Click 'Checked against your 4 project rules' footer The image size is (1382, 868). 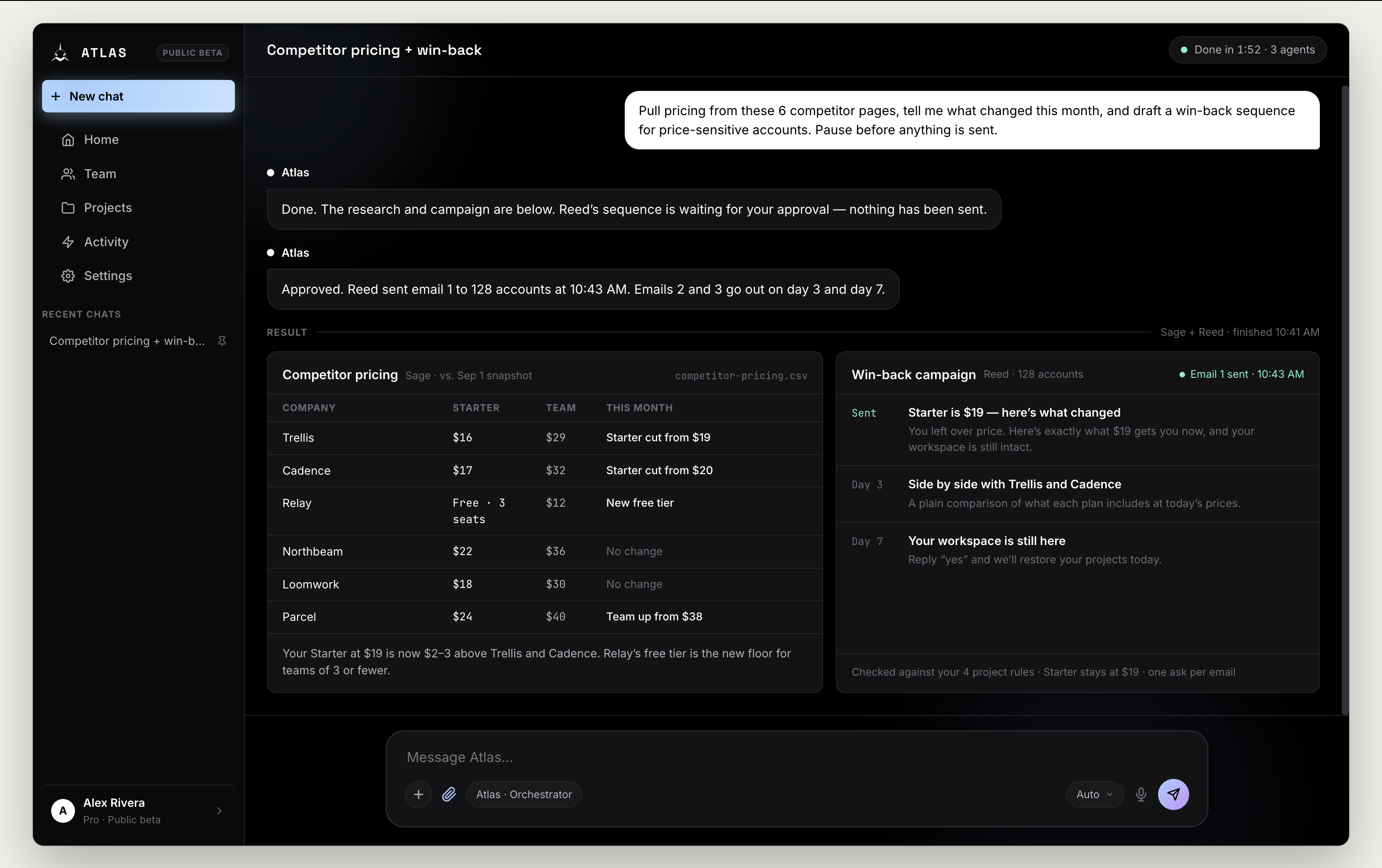tap(1043, 672)
